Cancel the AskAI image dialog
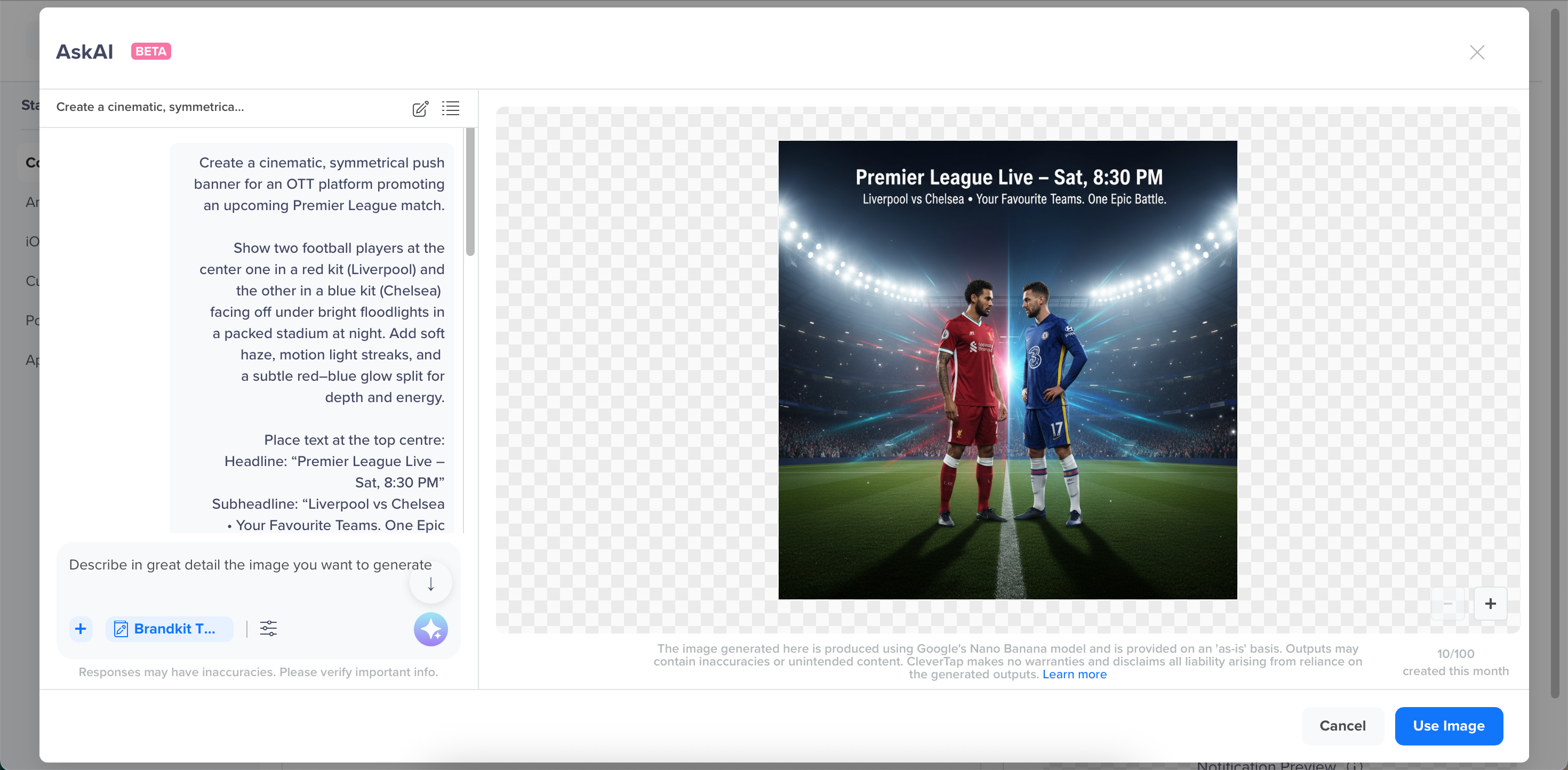The width and height of the screenshot is (1568, 770). click(1342, 726)
